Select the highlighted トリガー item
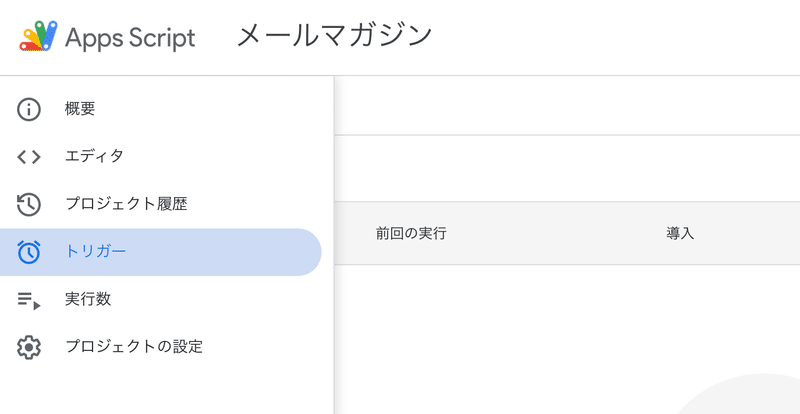 (161, 252)
